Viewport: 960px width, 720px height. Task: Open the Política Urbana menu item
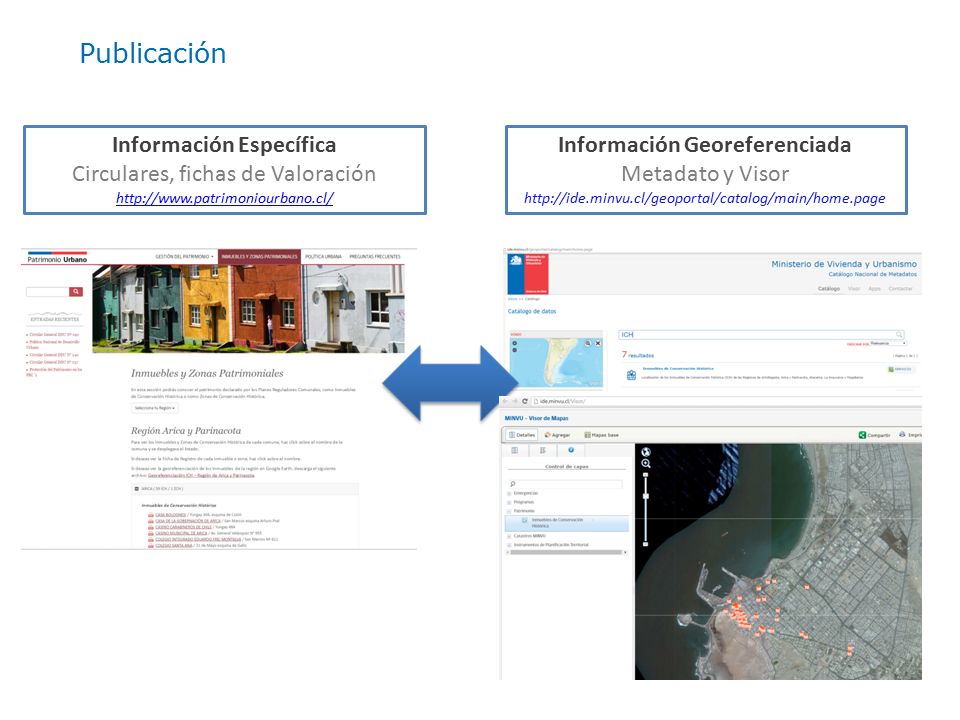pyautogui.click(x=323, y=257)
